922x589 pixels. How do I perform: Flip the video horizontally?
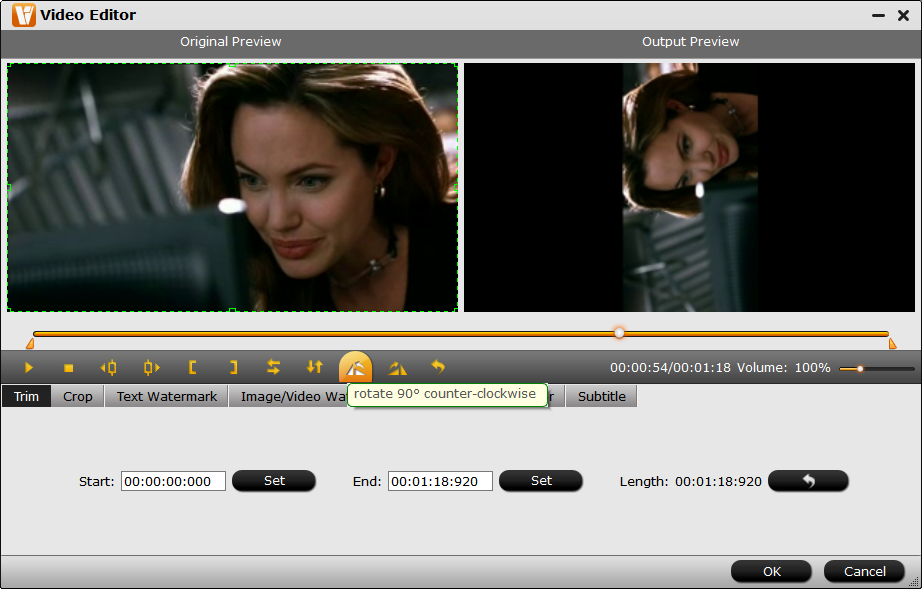273,368
